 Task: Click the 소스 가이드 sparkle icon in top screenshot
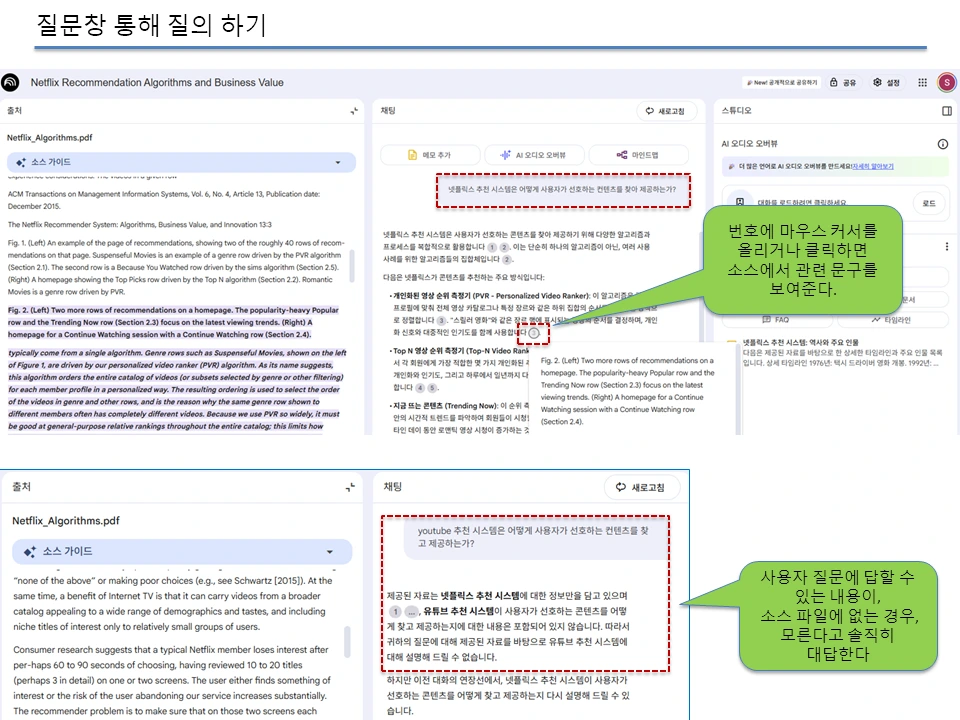pos(21,162)
